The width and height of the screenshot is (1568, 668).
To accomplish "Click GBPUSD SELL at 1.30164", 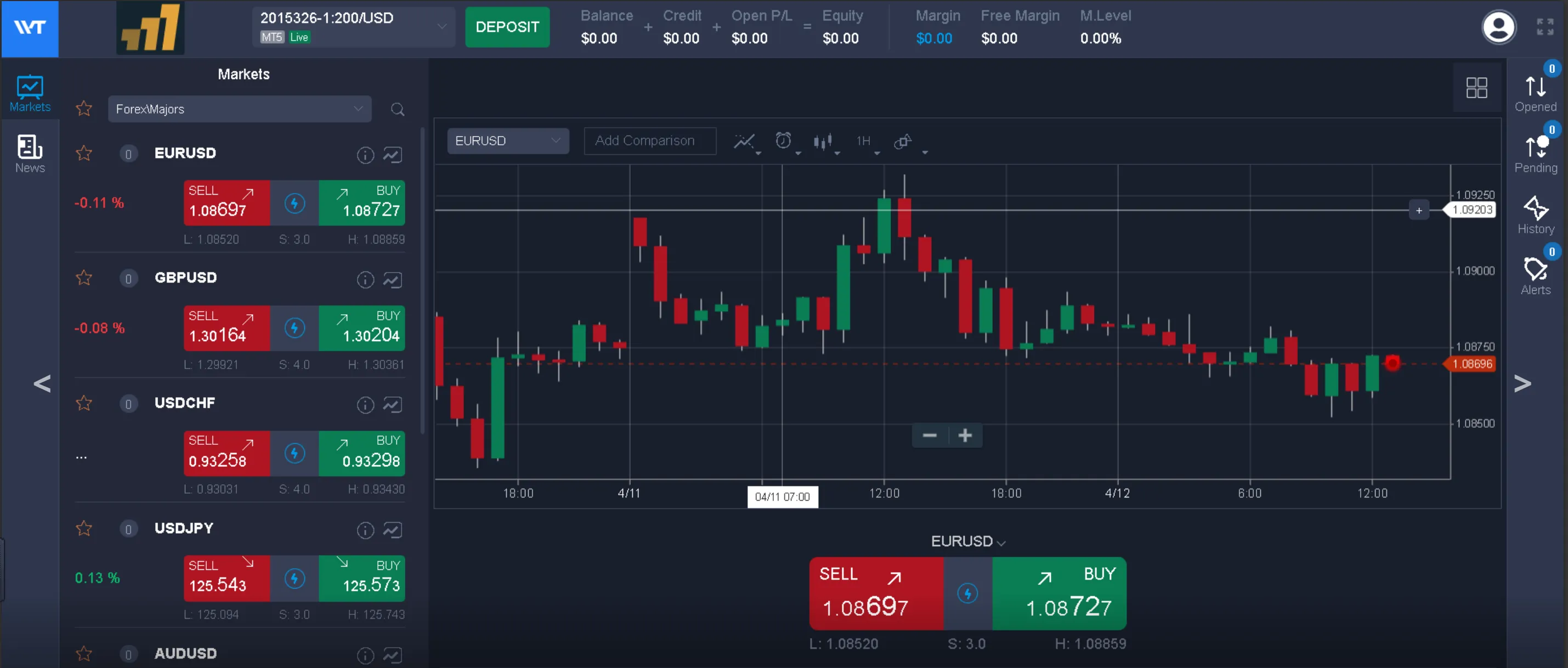I will [x=227, y=328].
